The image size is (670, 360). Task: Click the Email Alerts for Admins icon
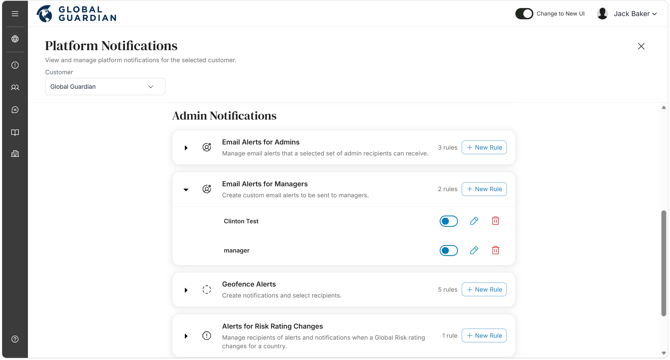tap(206, 147)
